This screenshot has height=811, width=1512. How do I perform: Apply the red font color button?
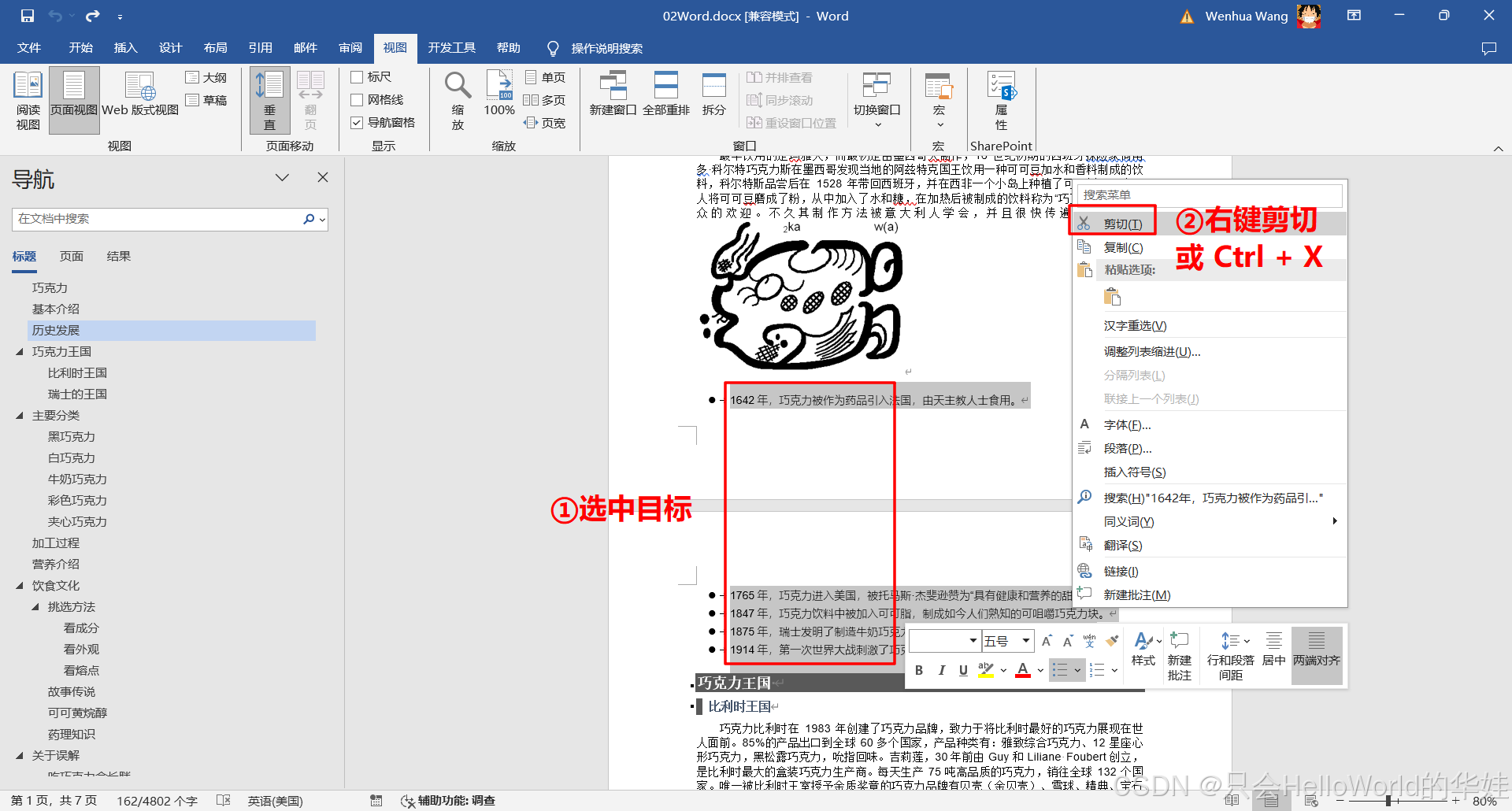(1023, 670)
